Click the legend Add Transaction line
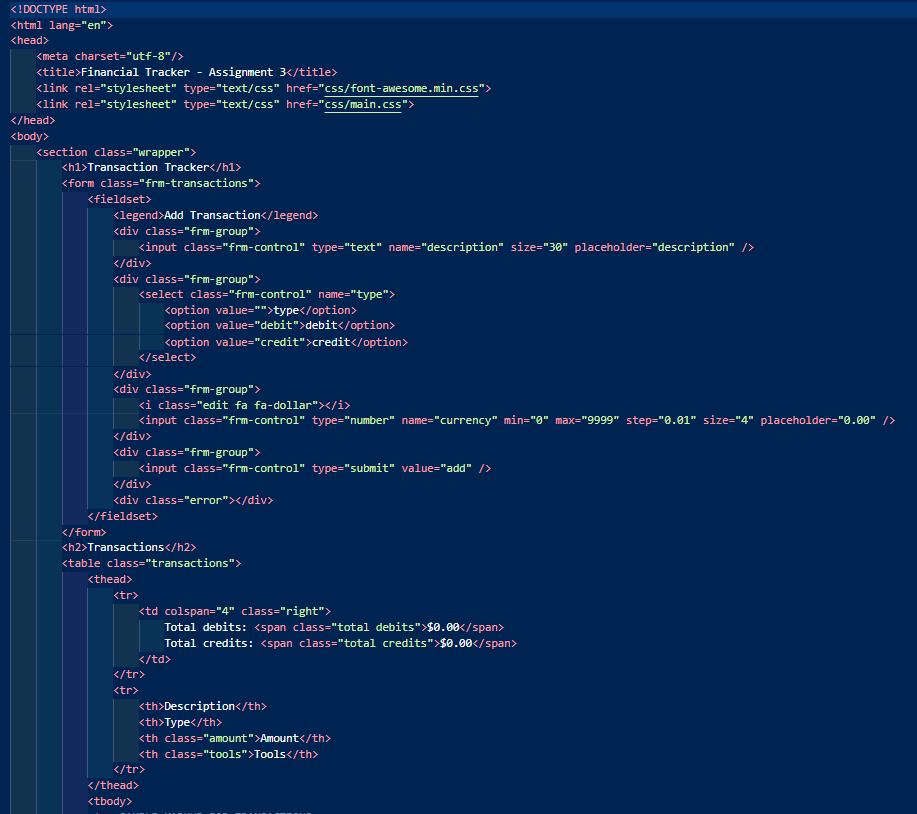 coord(216,215)
